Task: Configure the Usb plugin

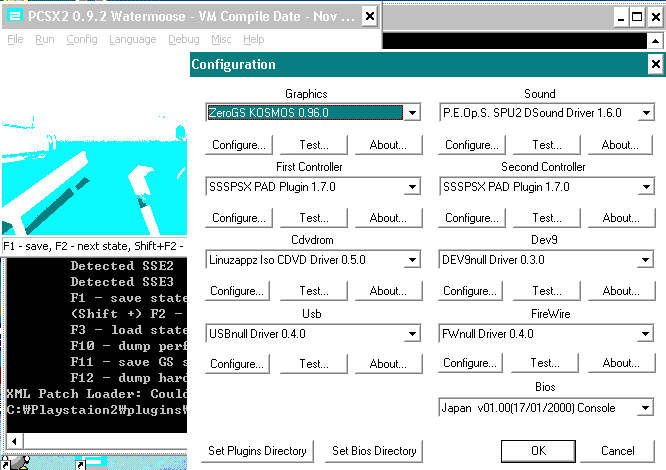Action: 237,364
